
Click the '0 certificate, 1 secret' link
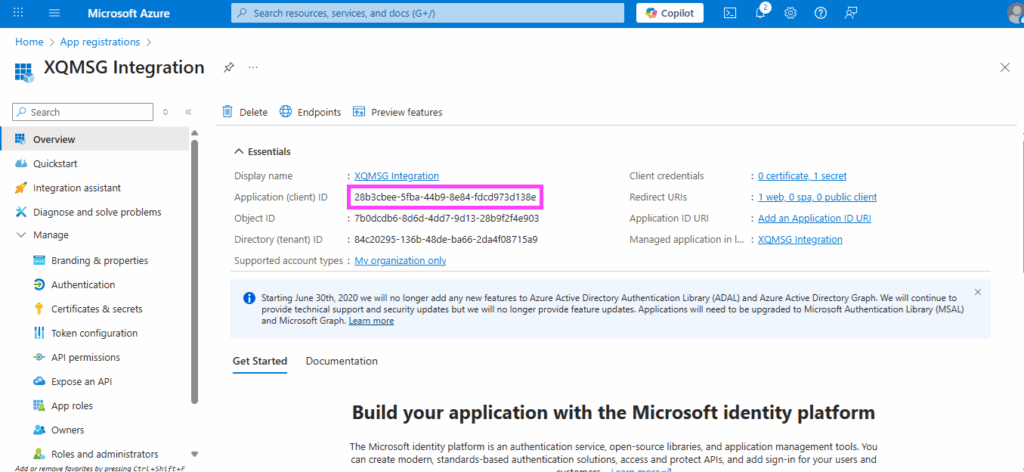802,176
